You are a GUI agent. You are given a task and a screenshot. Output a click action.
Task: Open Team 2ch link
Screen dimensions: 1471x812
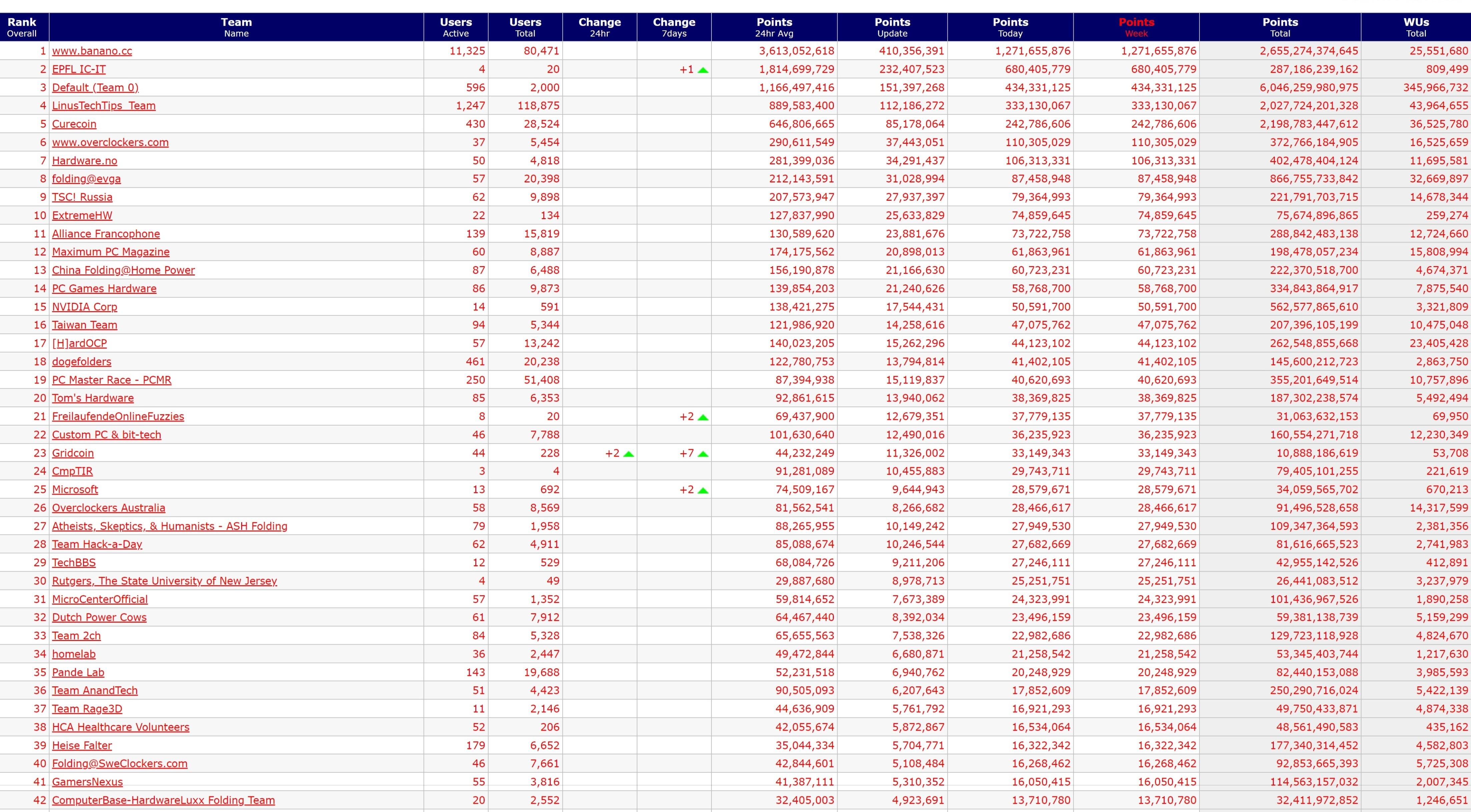[76, 636]
